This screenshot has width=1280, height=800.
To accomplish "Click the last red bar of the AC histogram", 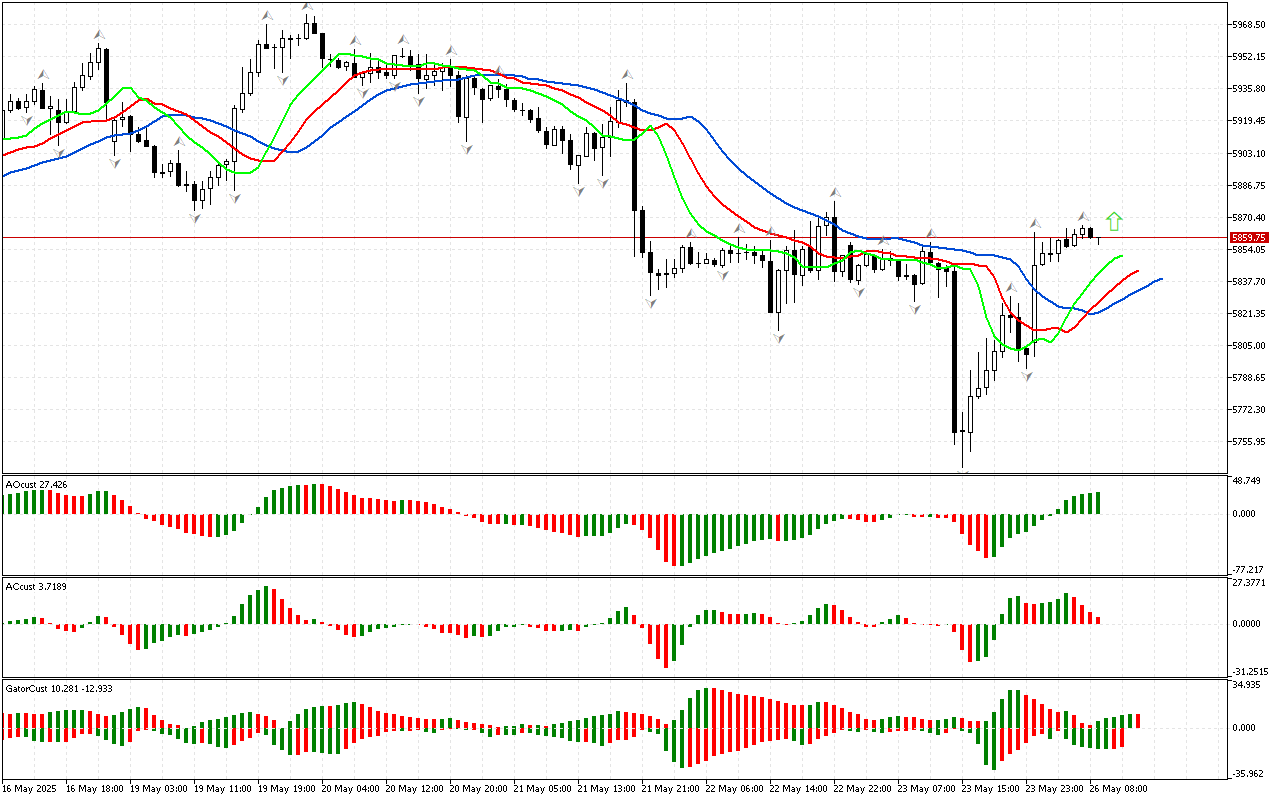I will tap(1097, 619).
